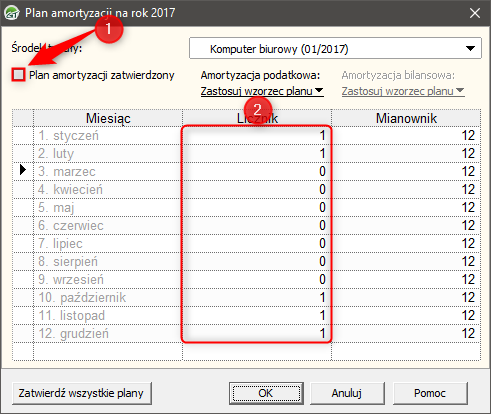The height and width of the screenshot is (414, 491).
Task: Select the '1. styczeń' row
Action: pyautogui.click(x=246, y=135)
